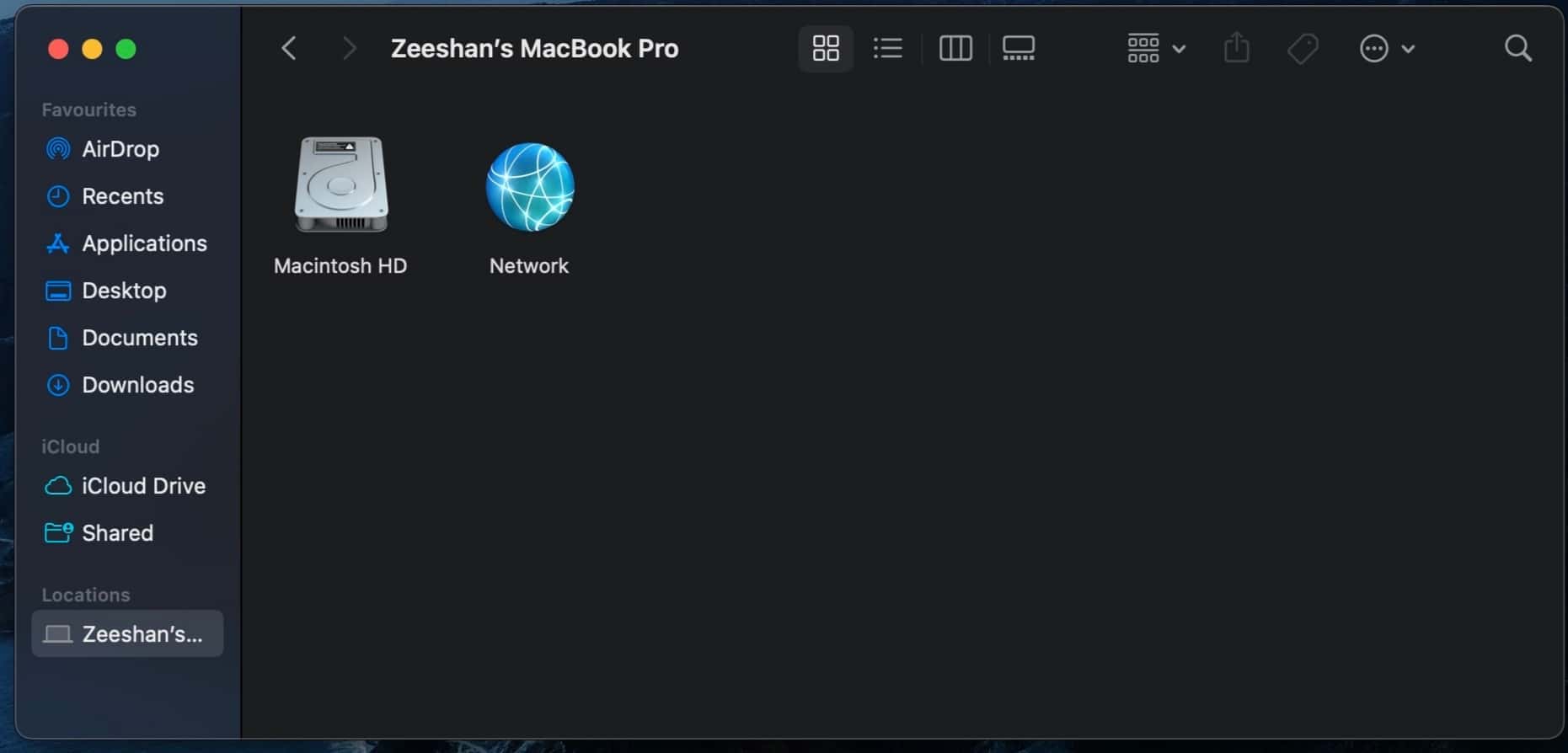Screen dimensions: 1568x753
Task: Open Shared in the sidebar
Action: coord(127,533)
